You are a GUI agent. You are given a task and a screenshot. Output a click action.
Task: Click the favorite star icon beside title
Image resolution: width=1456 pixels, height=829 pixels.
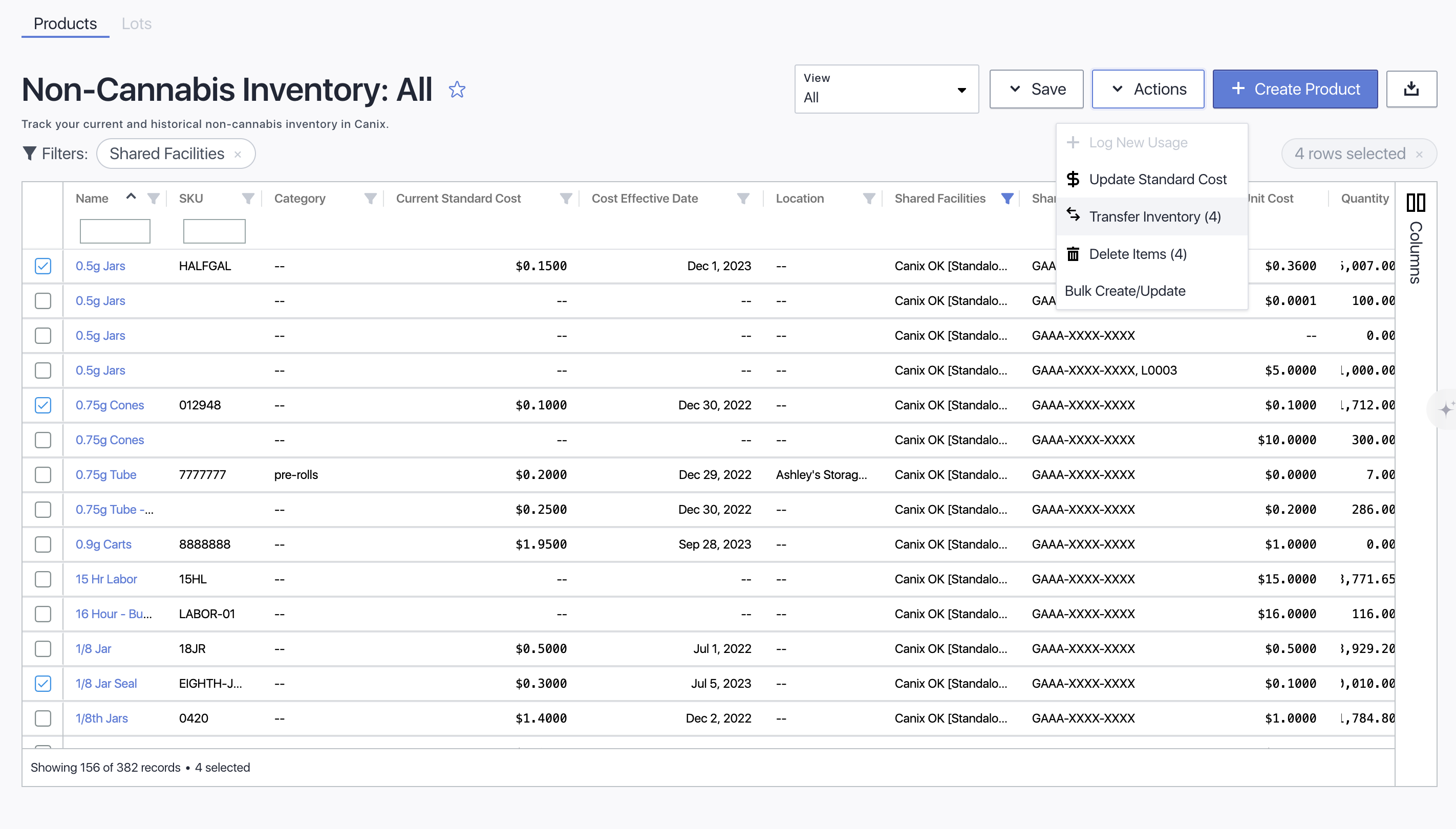click(457, 90)
